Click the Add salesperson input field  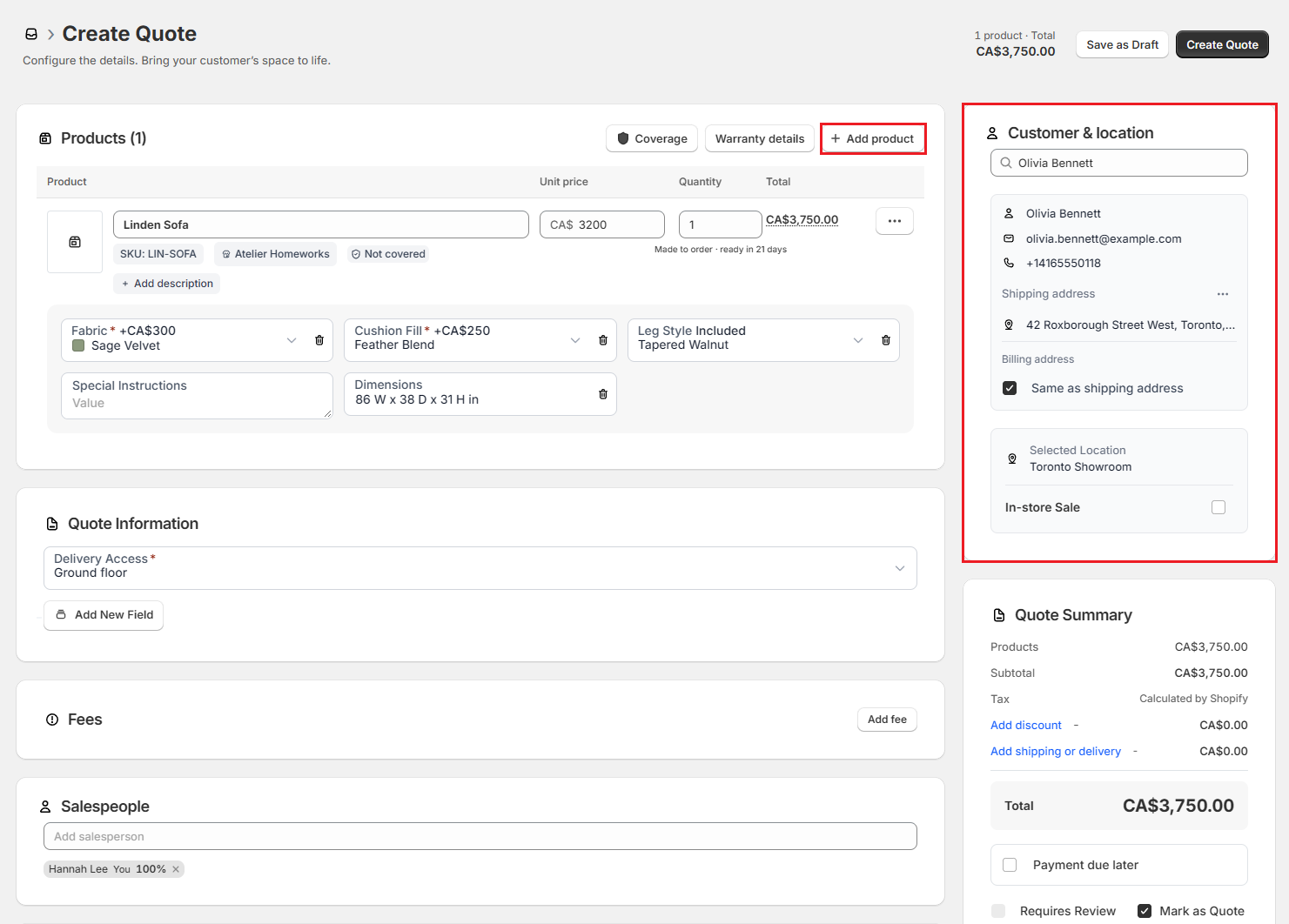coord(480,836)
